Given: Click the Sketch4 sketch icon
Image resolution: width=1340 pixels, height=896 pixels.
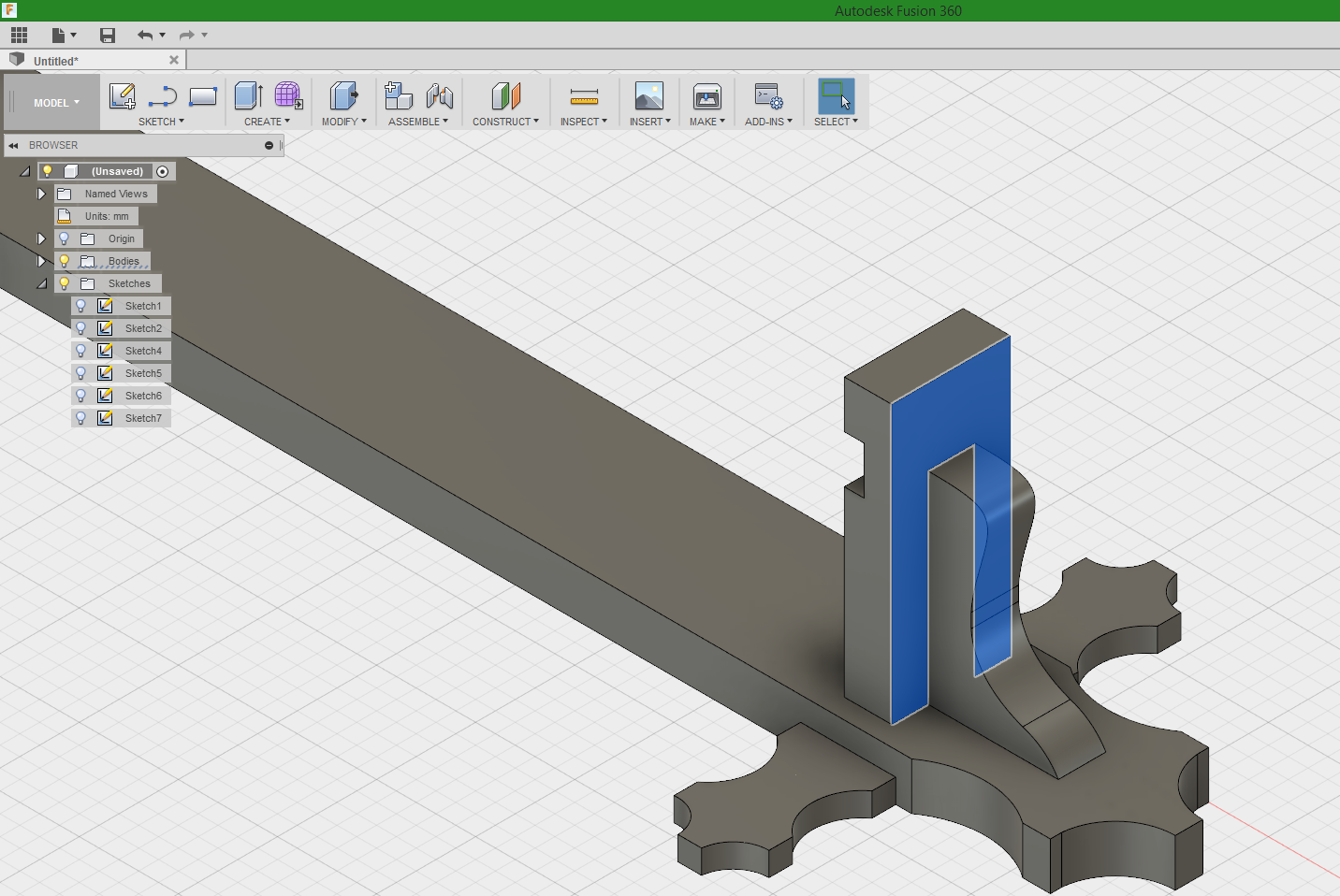Looking at the screenshot, I should pos(106,351).
